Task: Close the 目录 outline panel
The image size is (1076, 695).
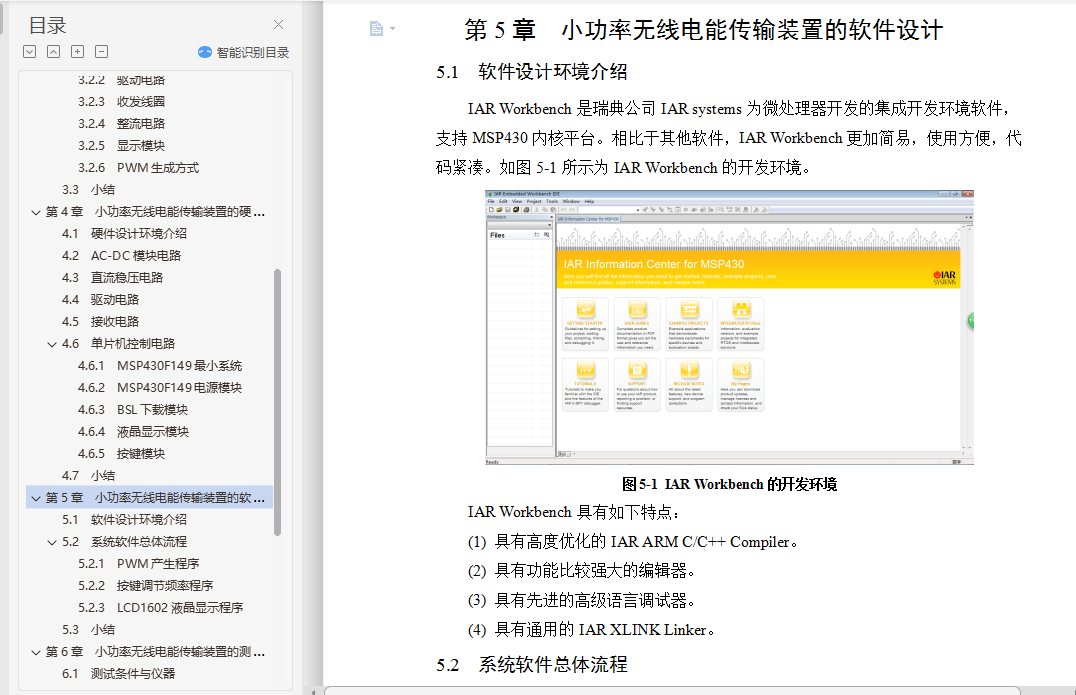Action: (x=278, y=25)
